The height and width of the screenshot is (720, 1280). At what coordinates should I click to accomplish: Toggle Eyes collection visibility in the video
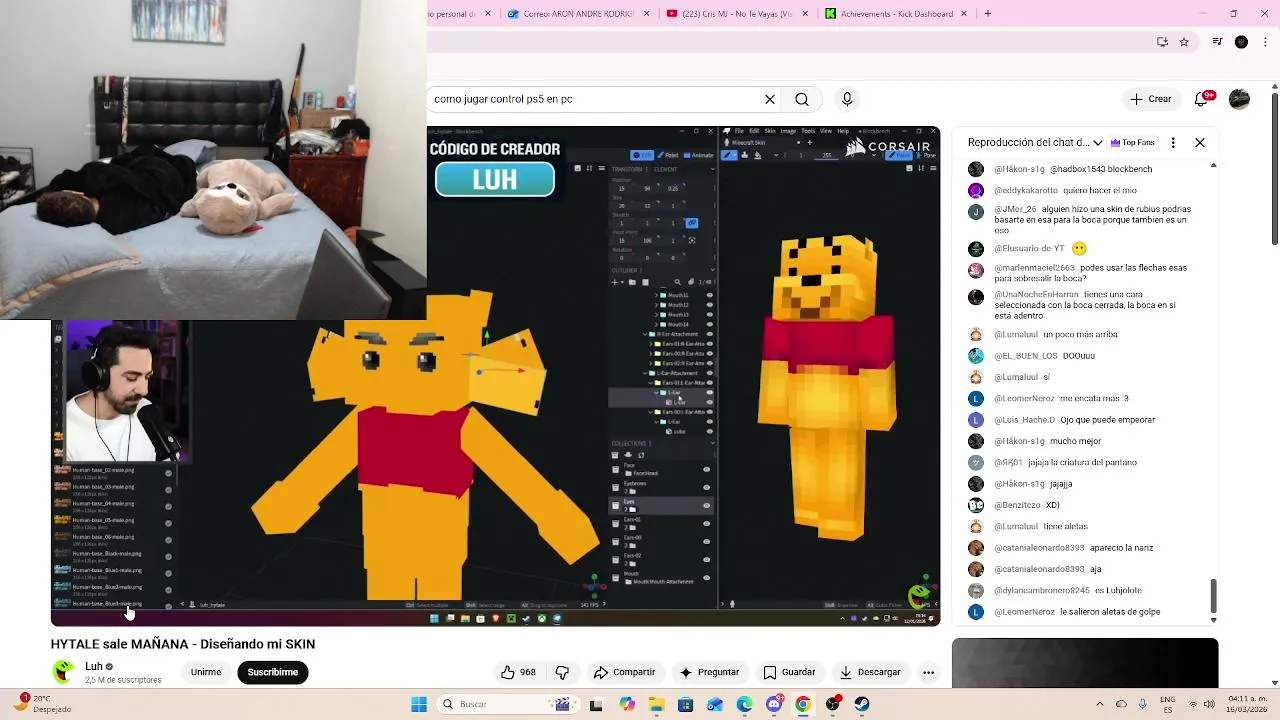click(x=706, y=505)
